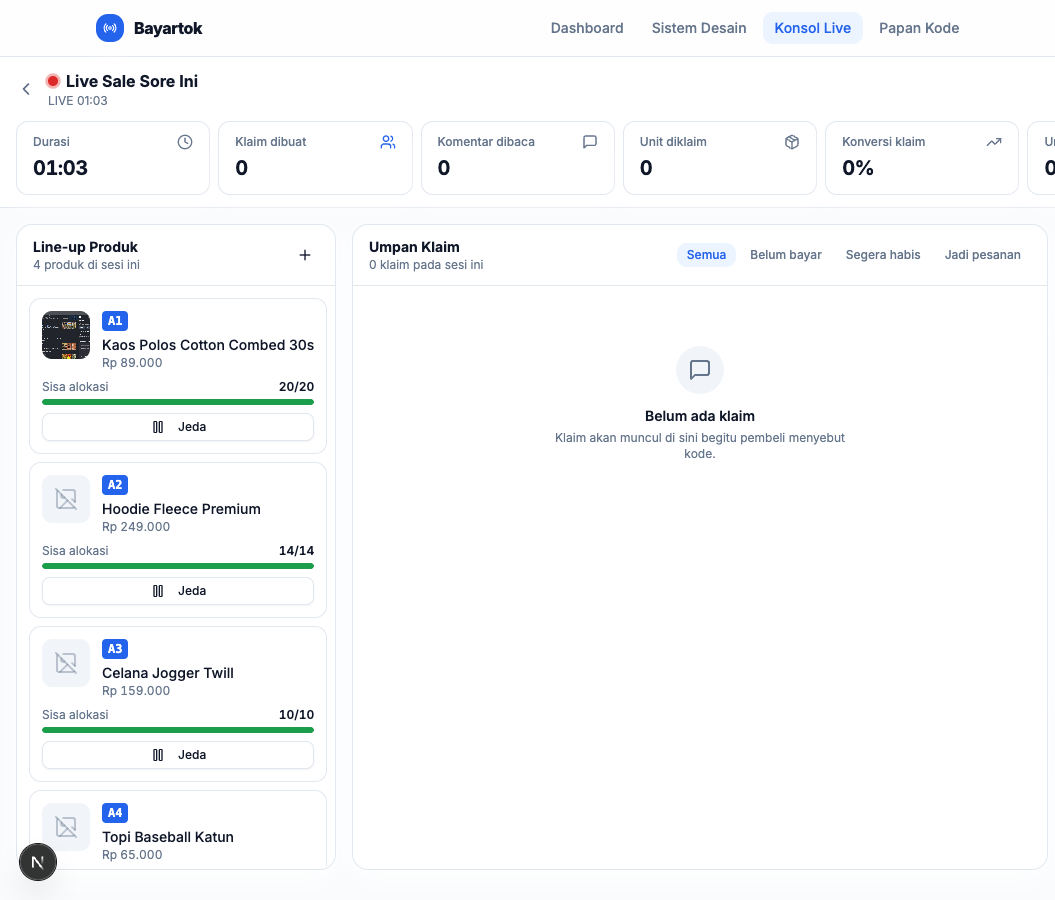Click the Belum ada klaim heading
Screen dimensions: 1055x900
coord(700,416)
